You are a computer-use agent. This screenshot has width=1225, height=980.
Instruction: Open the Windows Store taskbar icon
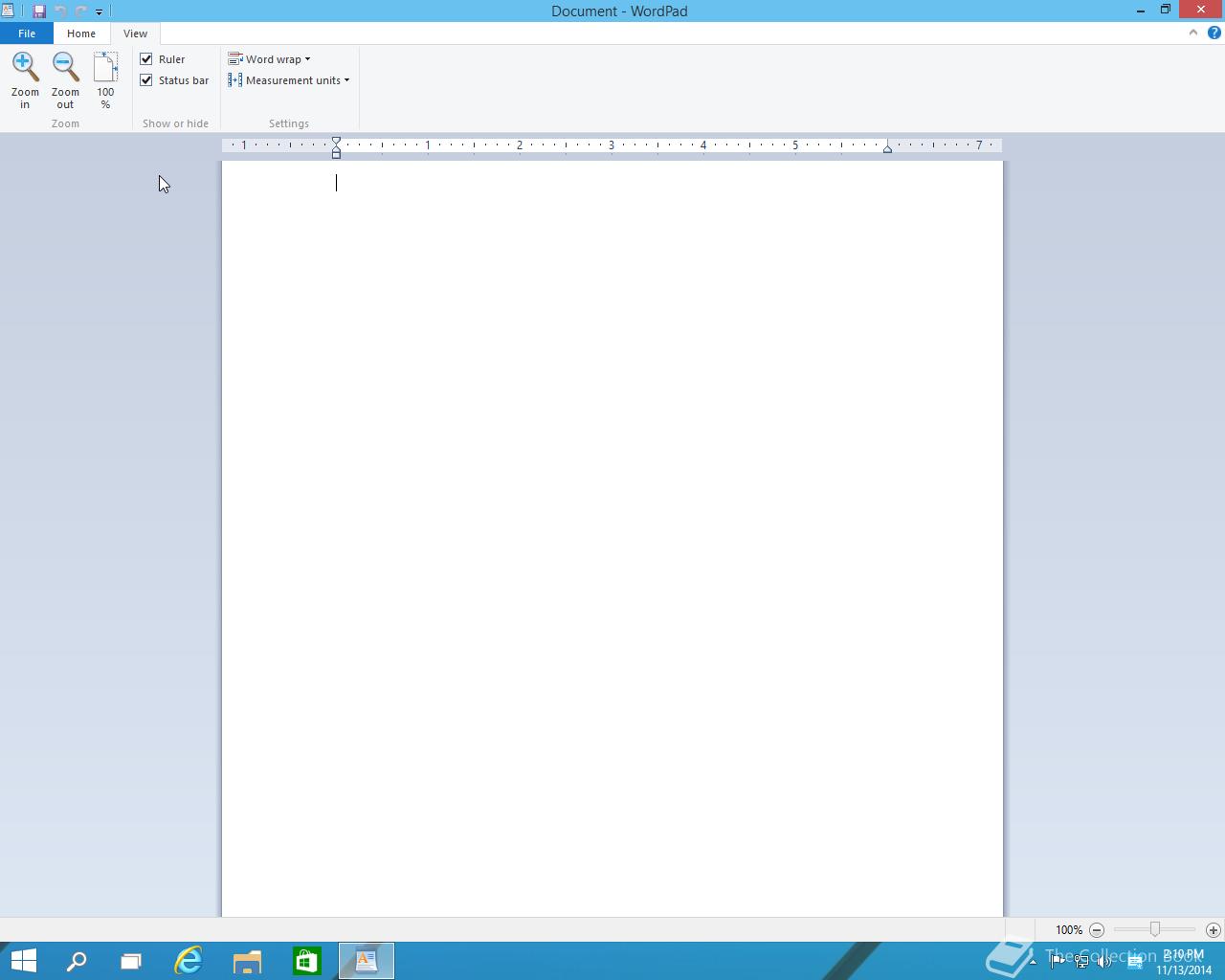point(306,961)
